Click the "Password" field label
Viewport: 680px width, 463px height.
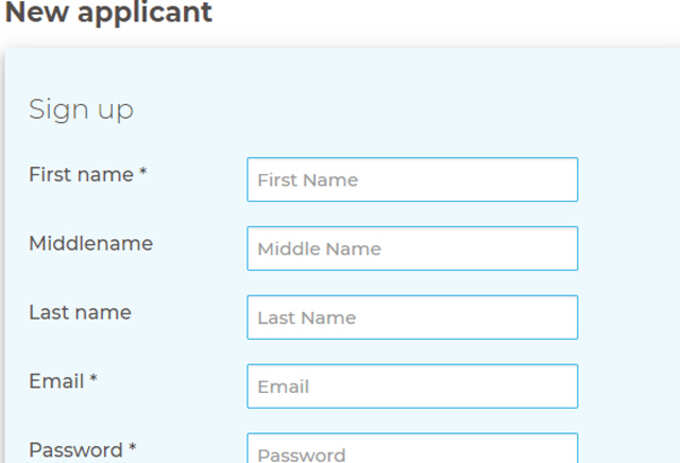(76, 450)
